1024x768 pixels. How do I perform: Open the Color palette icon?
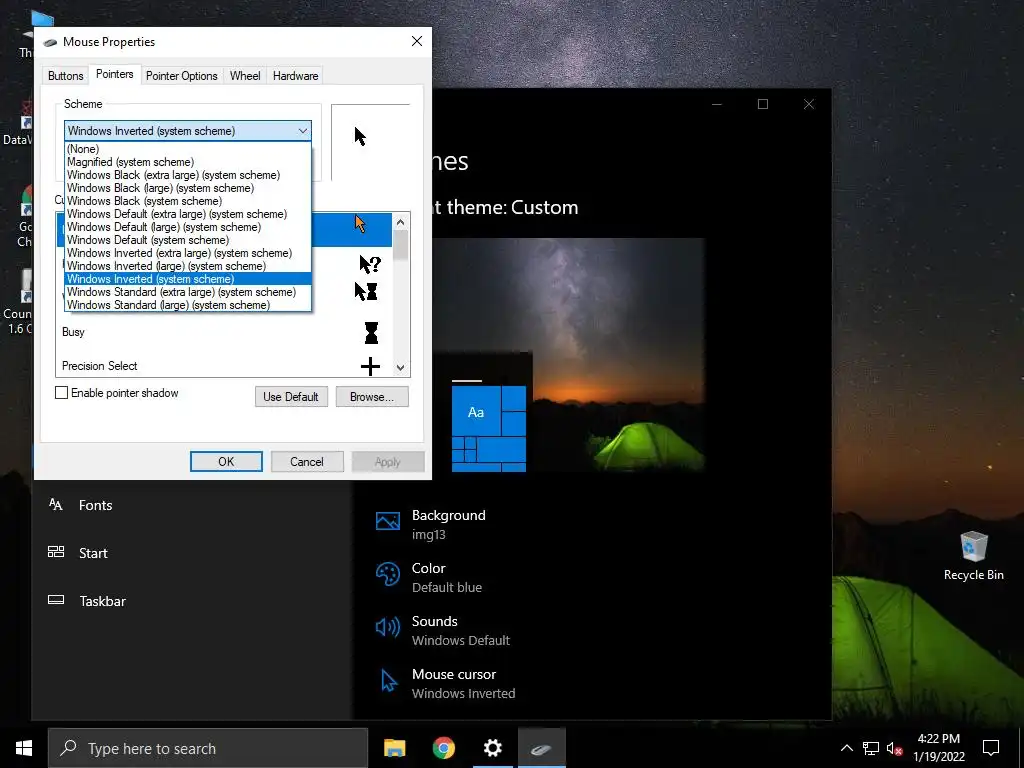pyautogui.click(x=387, y=574)
